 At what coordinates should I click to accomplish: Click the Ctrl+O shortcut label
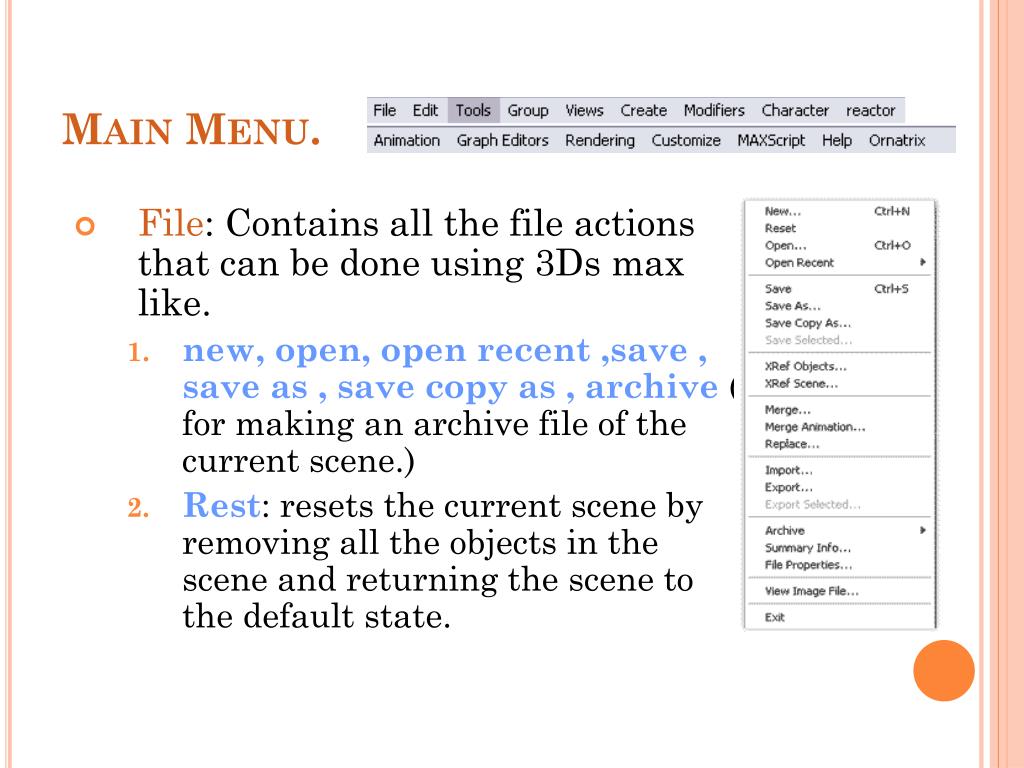coord(892,245)
